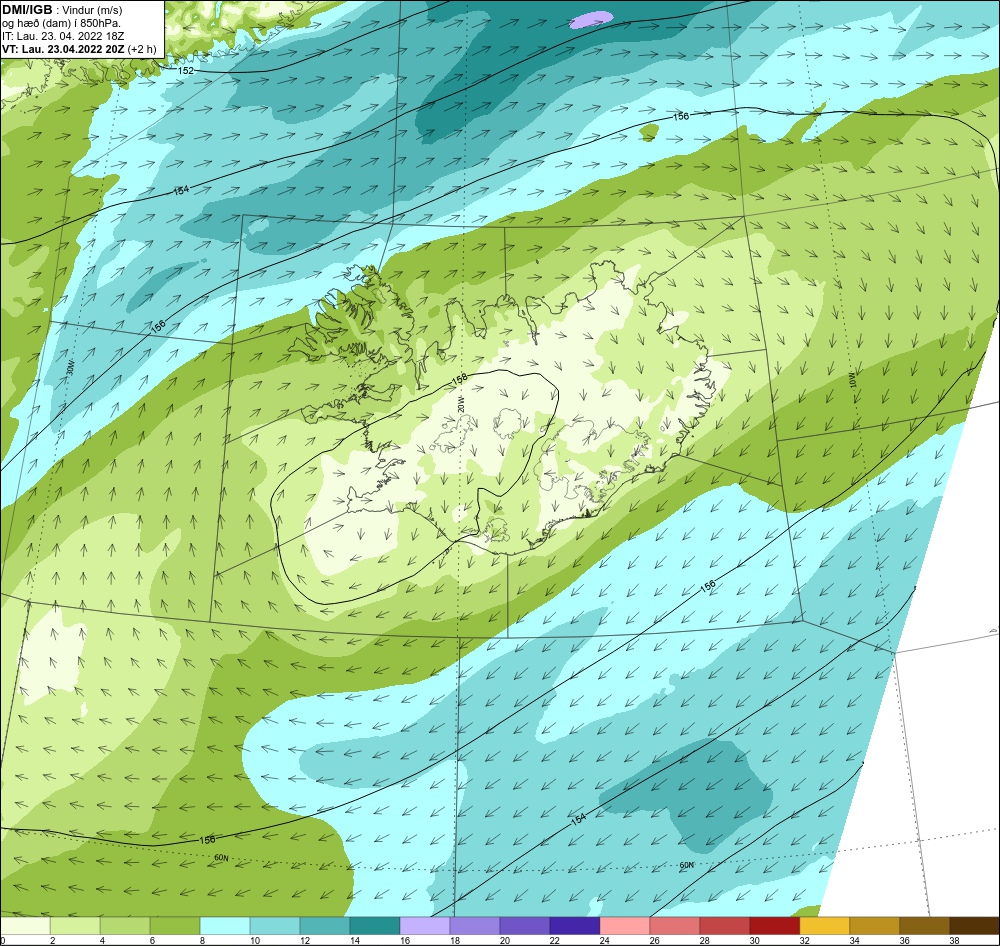Select the 22–24 m/s deep indigo swatch

575,926
